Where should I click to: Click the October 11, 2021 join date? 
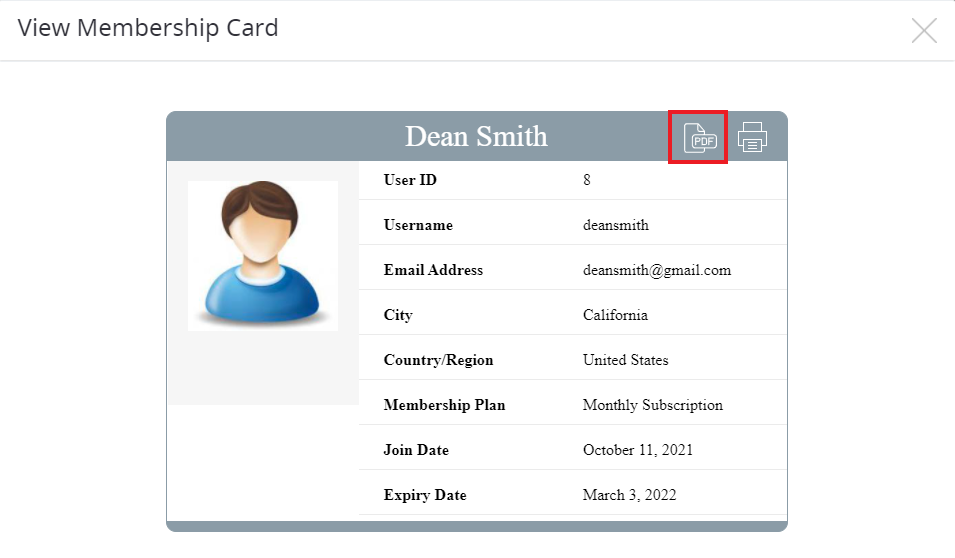(638, 450)
